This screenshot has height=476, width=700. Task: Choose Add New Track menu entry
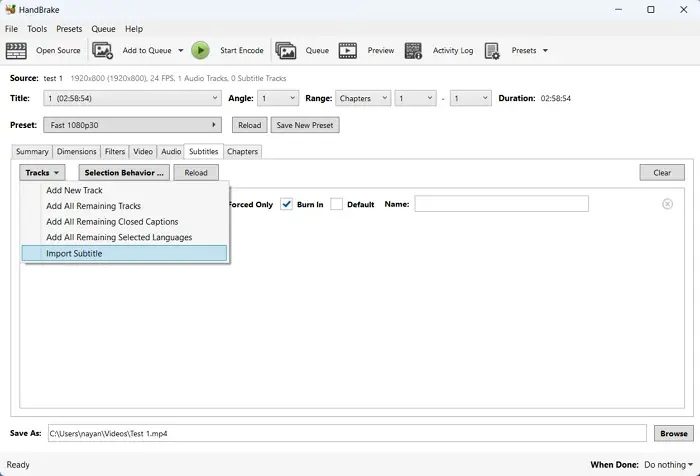[x=124, y=190]
